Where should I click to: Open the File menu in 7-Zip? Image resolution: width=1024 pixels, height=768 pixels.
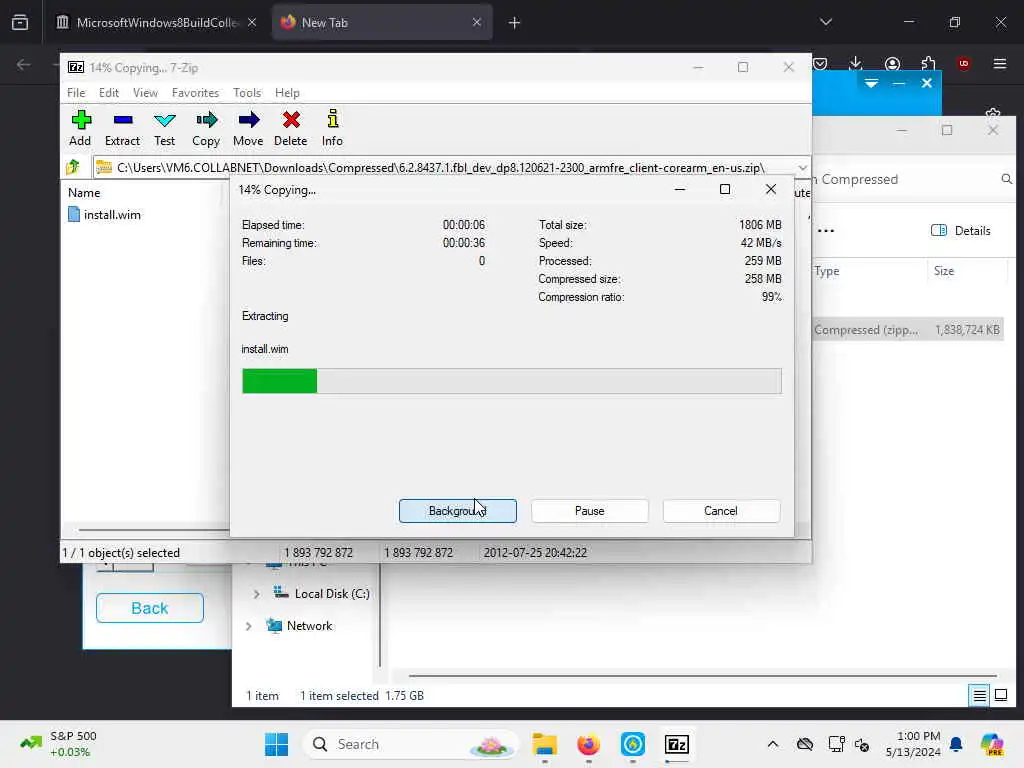76,93
